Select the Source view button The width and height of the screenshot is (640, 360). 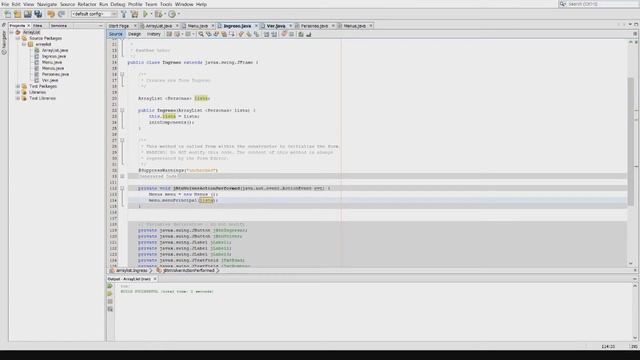116,34
